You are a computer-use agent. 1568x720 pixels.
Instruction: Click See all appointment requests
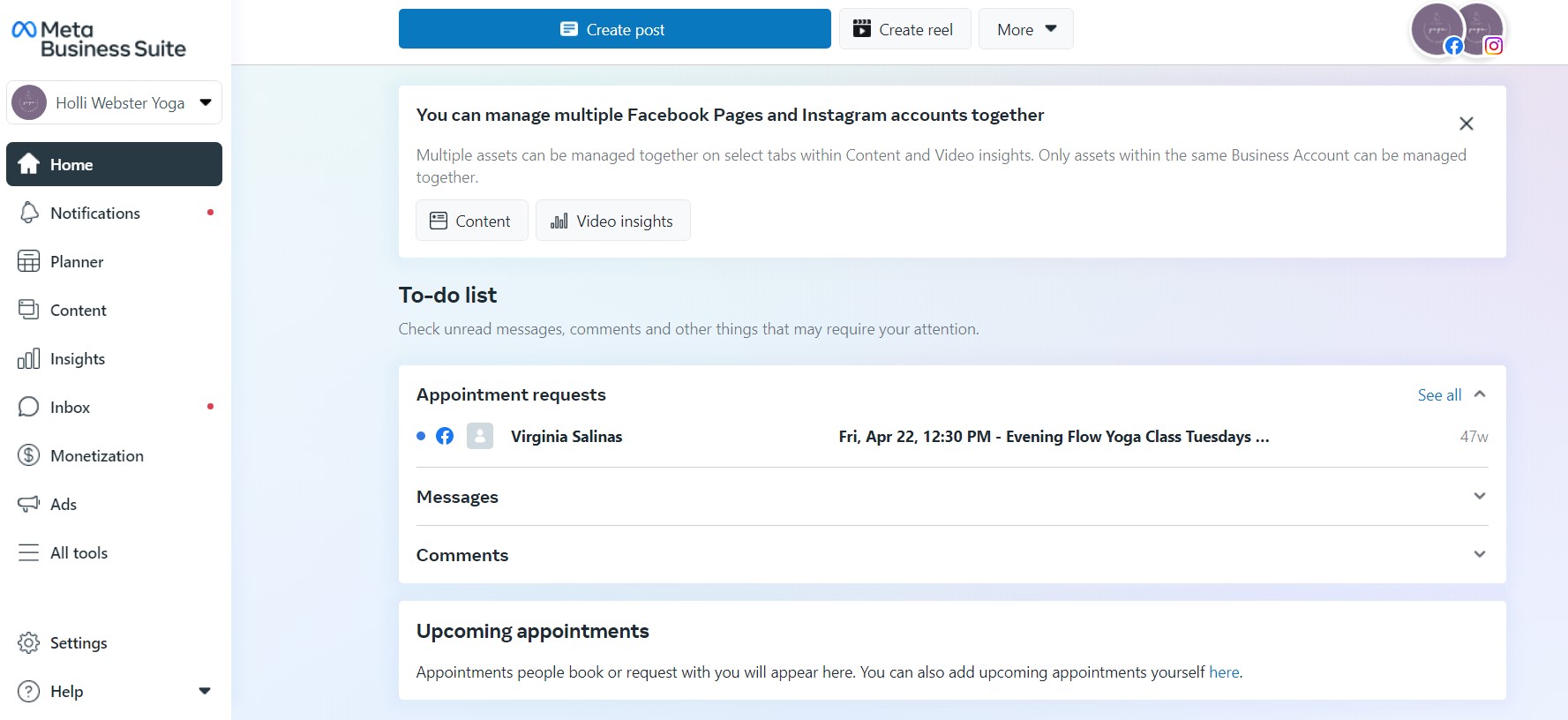click(x=1439, y=395)
